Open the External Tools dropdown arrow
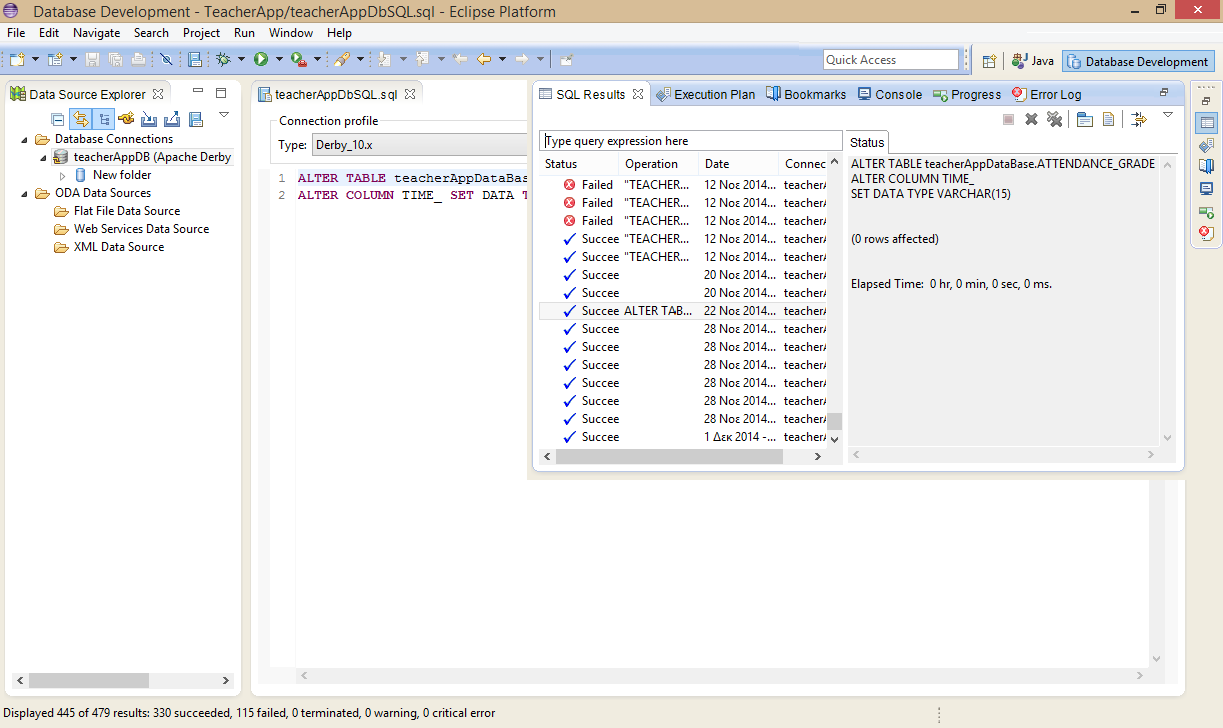 (x=317, y=60)
